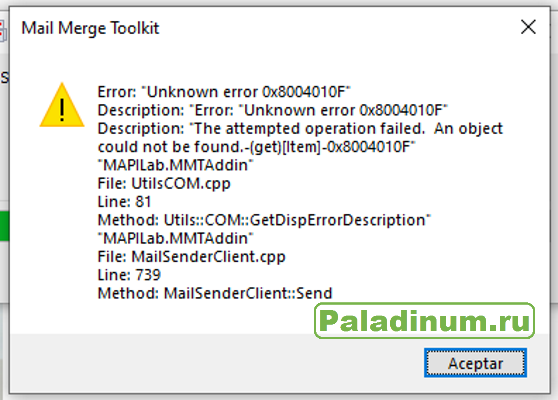
Task: Click the partially hidden red icon behind dialog
Action: click(x=3, y=30)
